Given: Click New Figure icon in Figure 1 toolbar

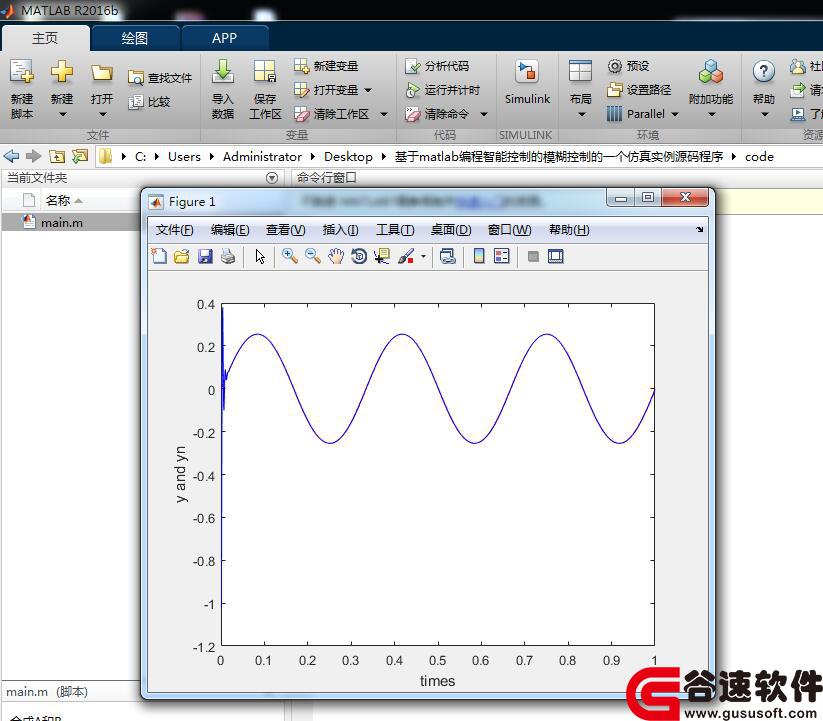Looking at the screenshot, I should [159, 256].
